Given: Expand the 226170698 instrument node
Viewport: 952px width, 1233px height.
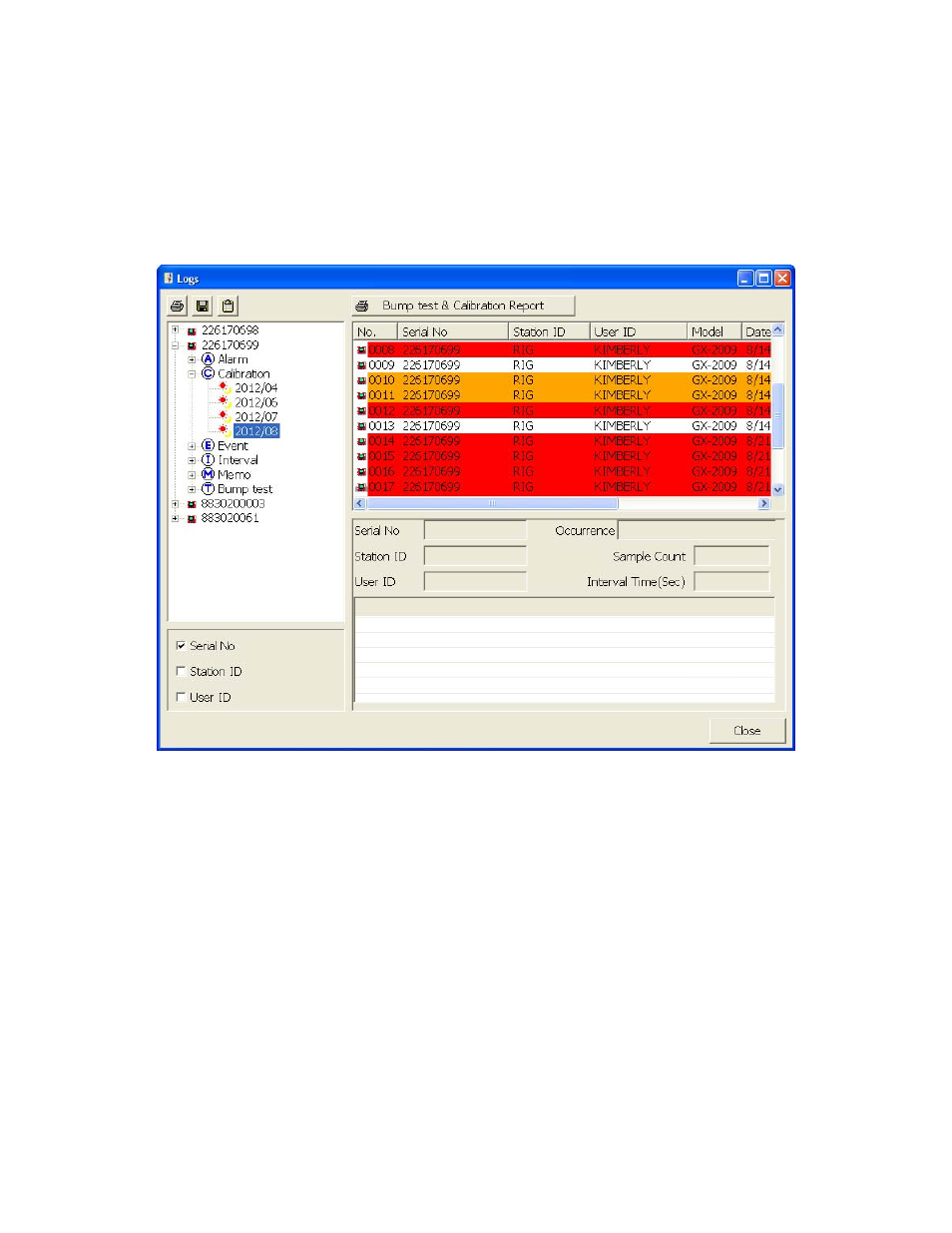Looking at the screenshot, I should click(x=176, y=330).
